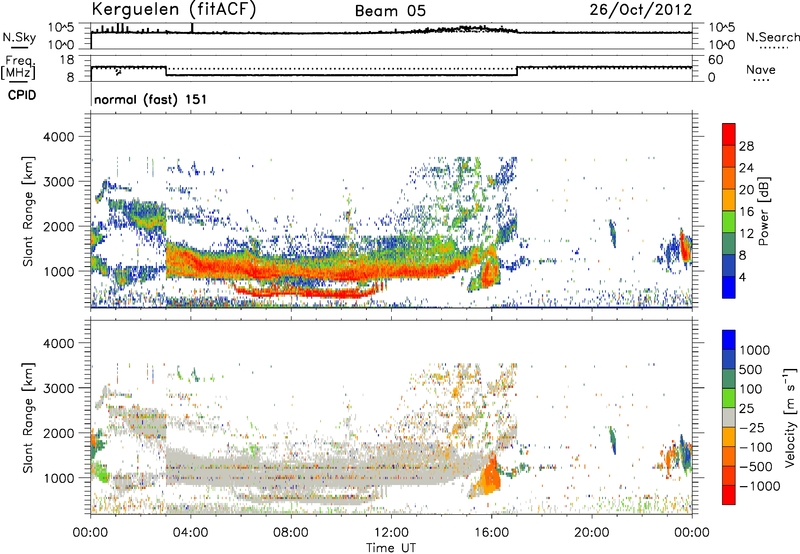This screenshot has width=800, height=554.
Task: Pick the orange Velocity segment between -500 and -100
Action: (x=729, y=456)
